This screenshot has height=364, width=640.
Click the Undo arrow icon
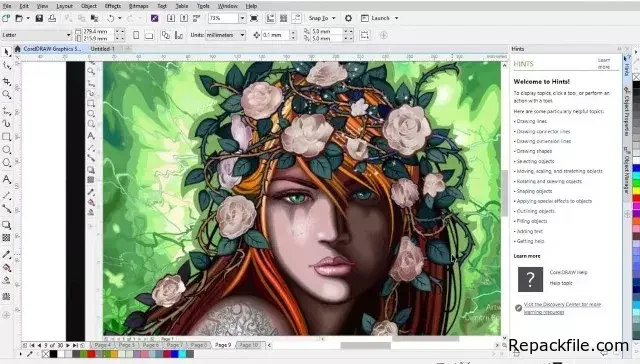point(111,18)
